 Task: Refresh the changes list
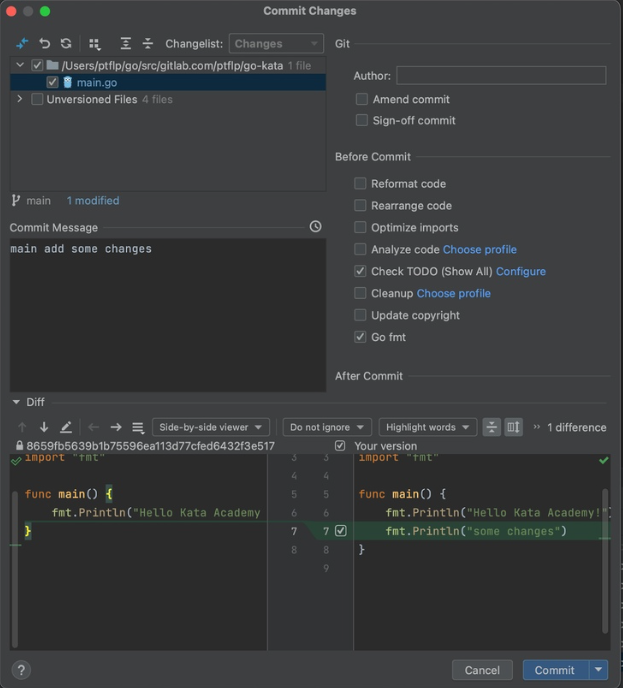point(66,44)
